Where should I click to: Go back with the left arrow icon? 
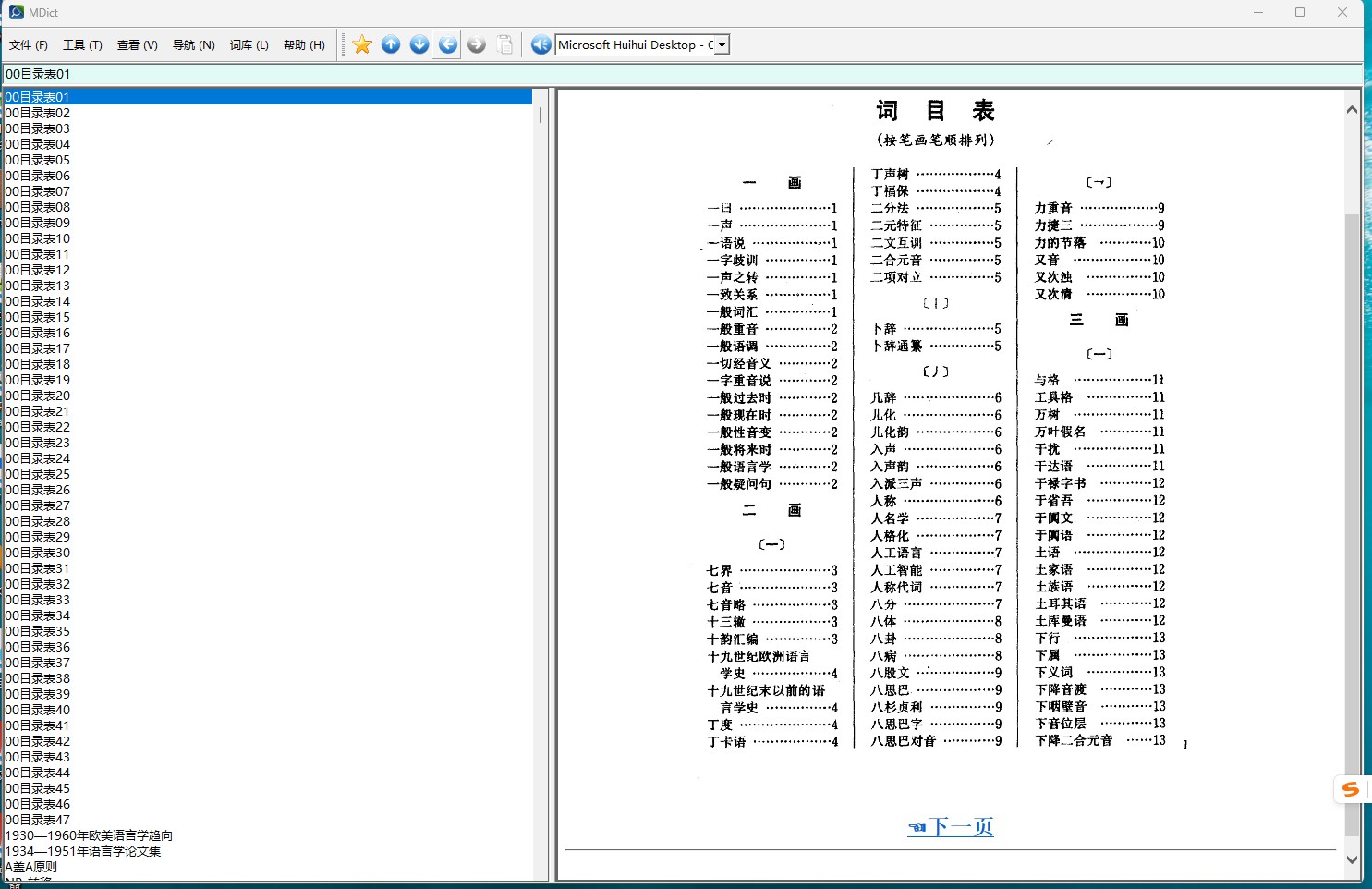[x=448, y=44]
